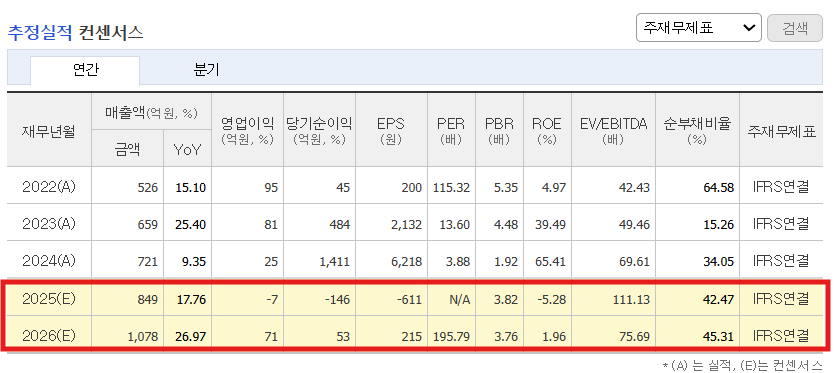Click the EPS column header
837x373 pixels.
coord(391,130)
